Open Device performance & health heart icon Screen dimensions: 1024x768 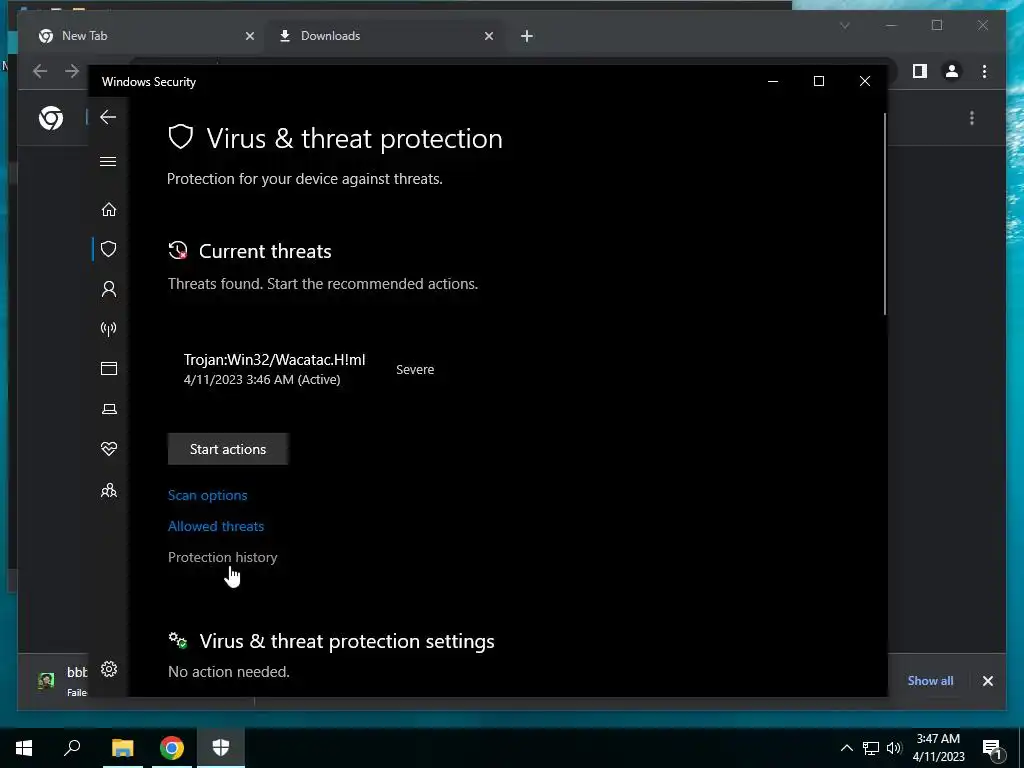[x=108, y=449]
